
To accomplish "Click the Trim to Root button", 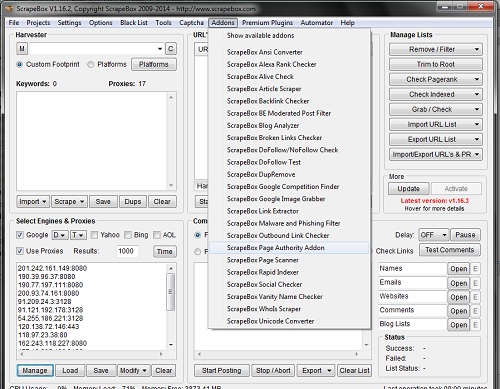I will click(x=435, y=64).
